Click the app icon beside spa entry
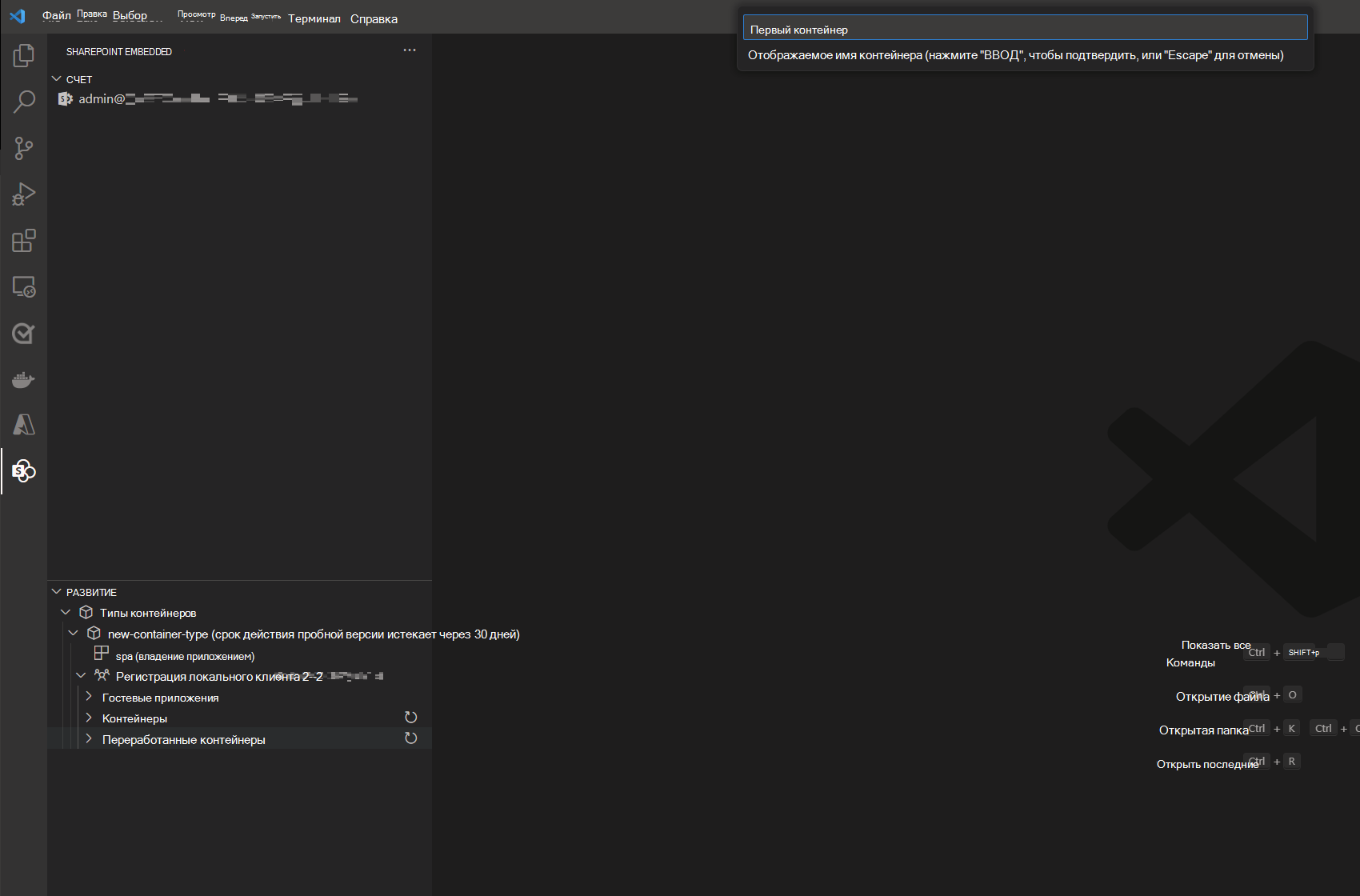This screenshot has height=896, width=1360. (x=102, y=654)
